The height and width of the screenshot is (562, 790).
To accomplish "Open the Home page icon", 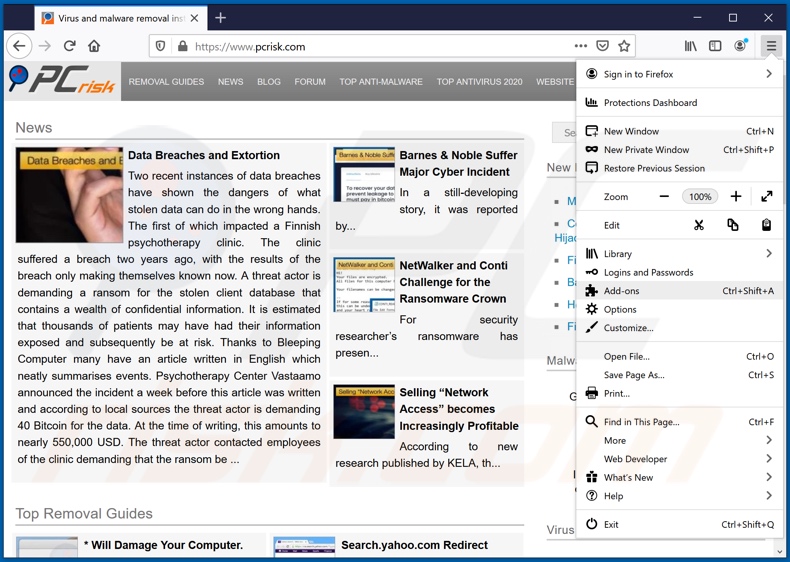I will coord(94,46).
